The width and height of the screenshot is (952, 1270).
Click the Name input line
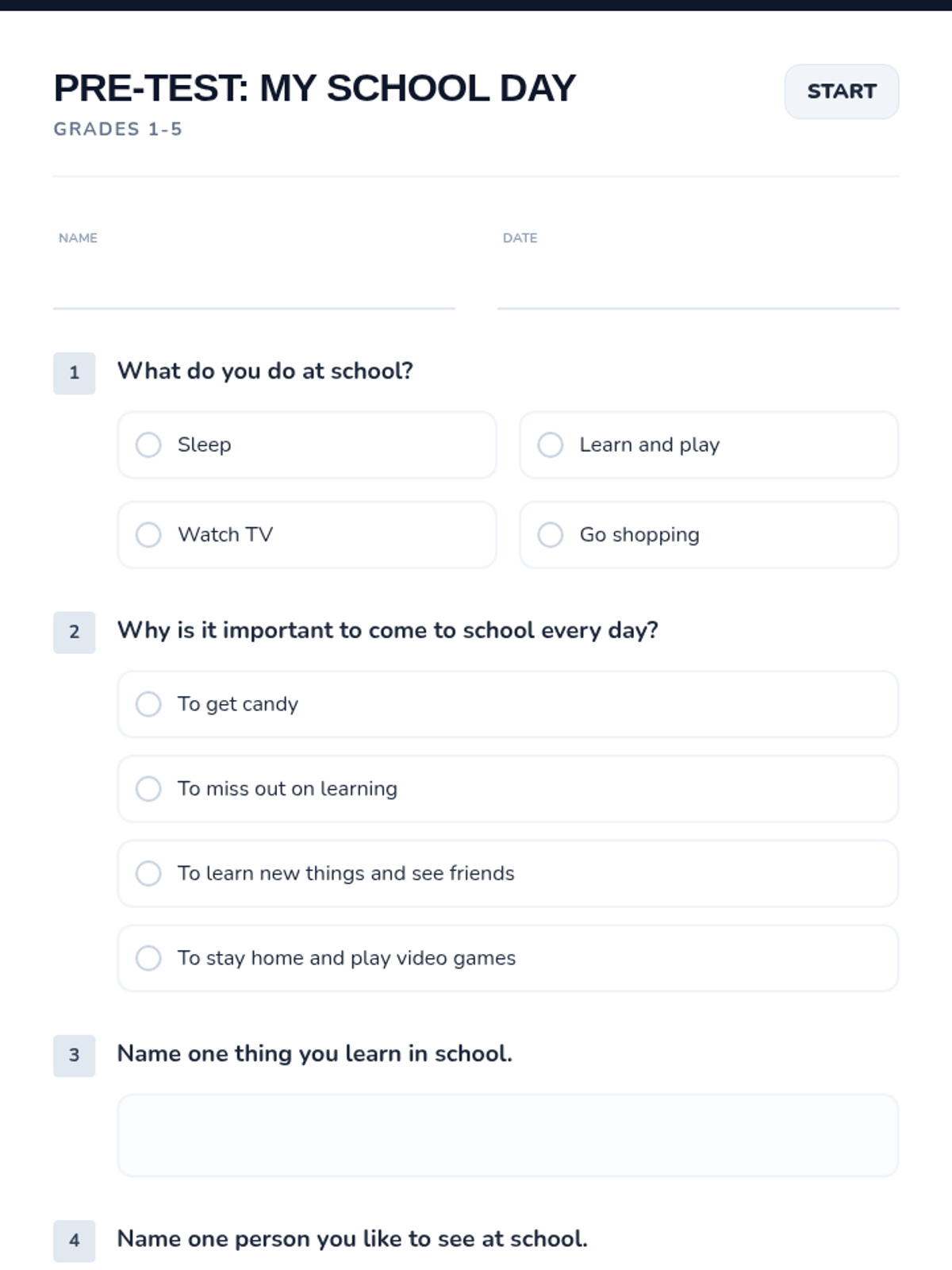coord(254,286)
